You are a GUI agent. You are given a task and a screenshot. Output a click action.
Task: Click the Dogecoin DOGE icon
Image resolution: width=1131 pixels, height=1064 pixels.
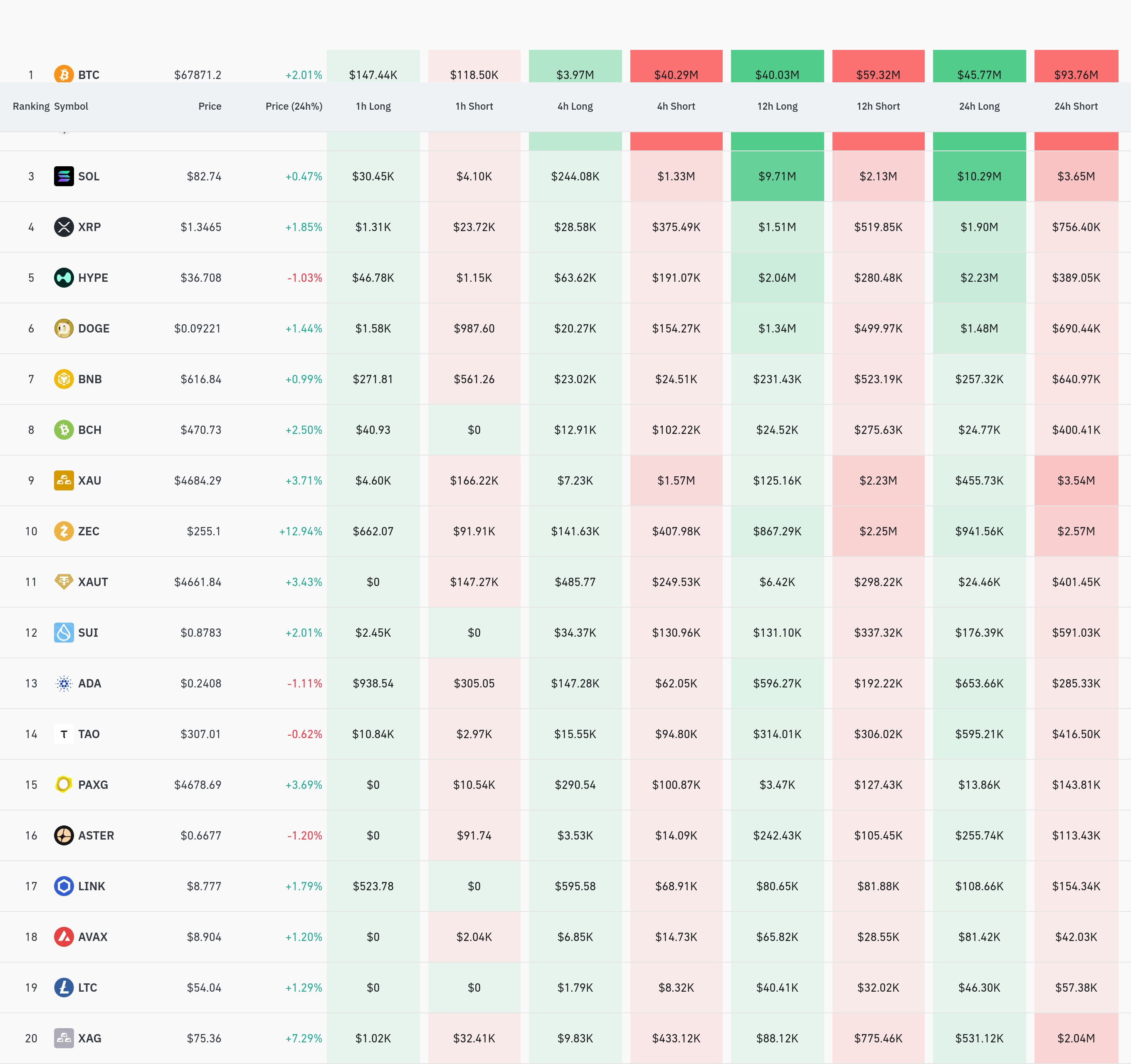pyautogui.click(x=64, y=328)
